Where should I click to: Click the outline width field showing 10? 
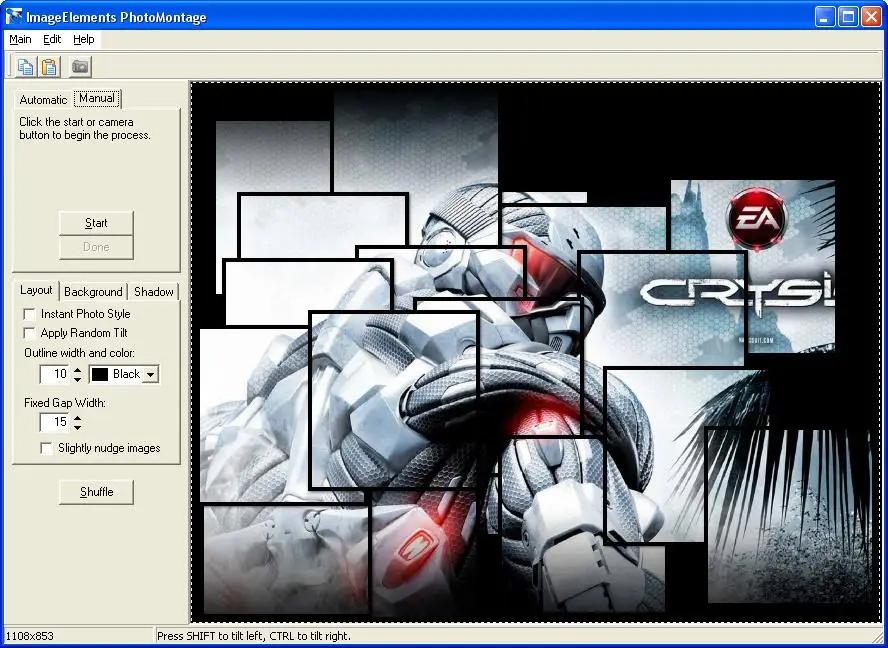coord(56,374)
